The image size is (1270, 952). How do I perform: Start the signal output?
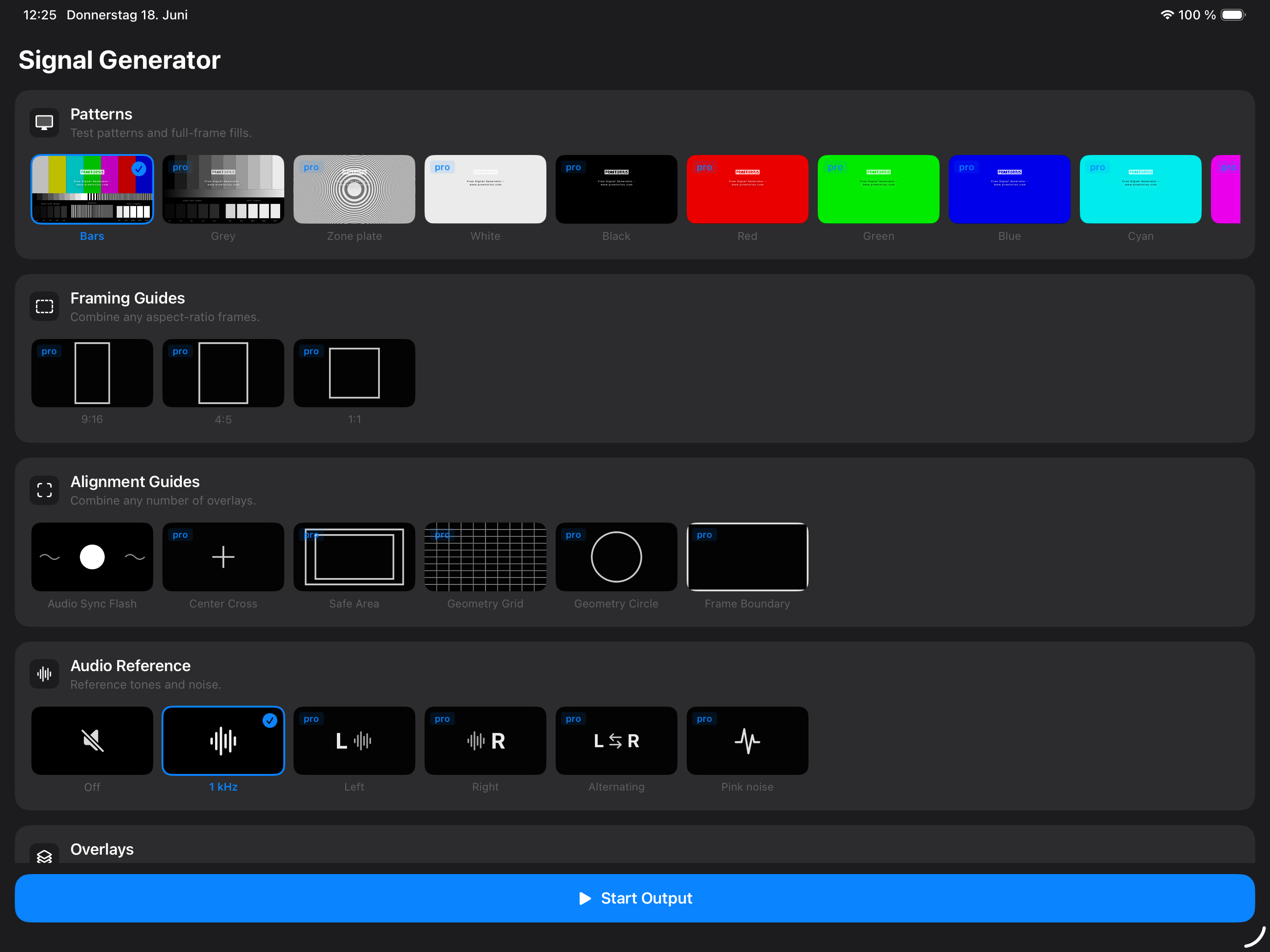click(635, 898)
